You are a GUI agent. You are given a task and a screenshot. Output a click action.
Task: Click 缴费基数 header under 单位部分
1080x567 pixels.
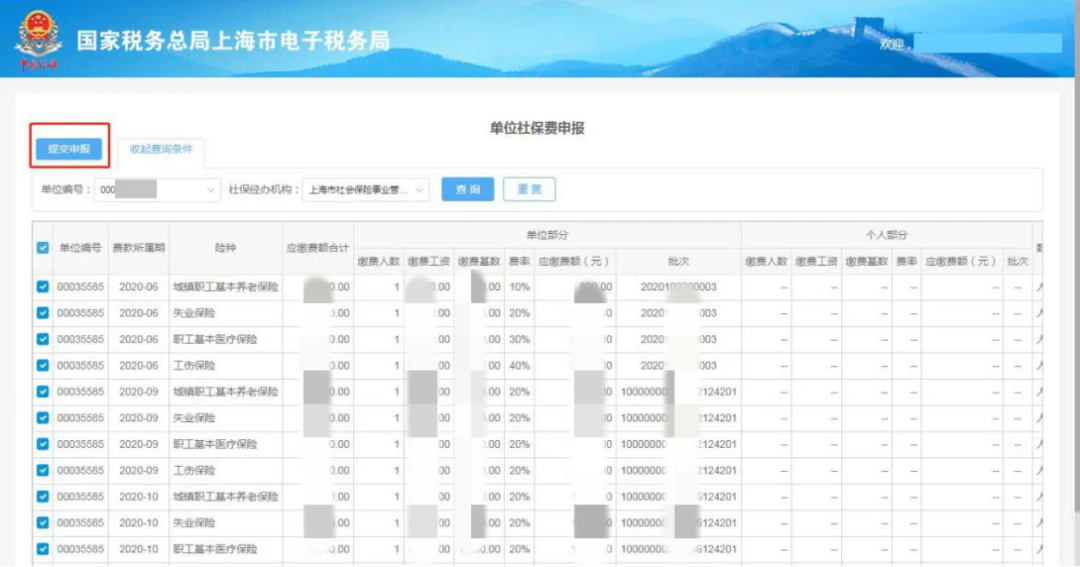(479, 261)
